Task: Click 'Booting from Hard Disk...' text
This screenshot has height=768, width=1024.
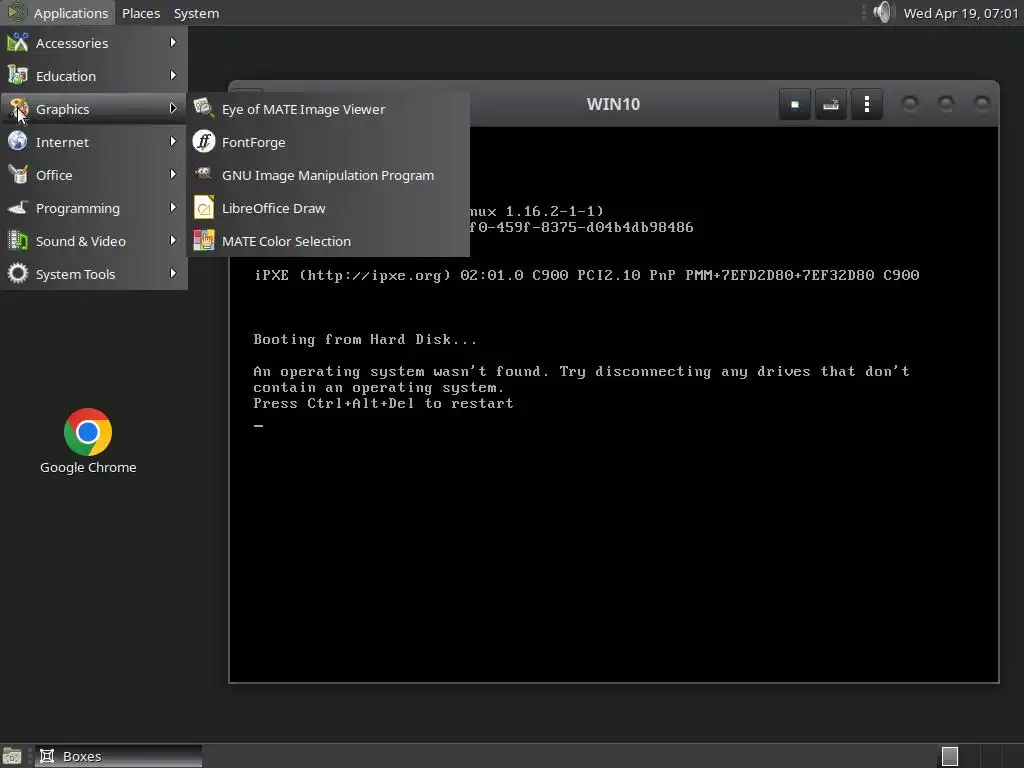Action: (364, 339)
